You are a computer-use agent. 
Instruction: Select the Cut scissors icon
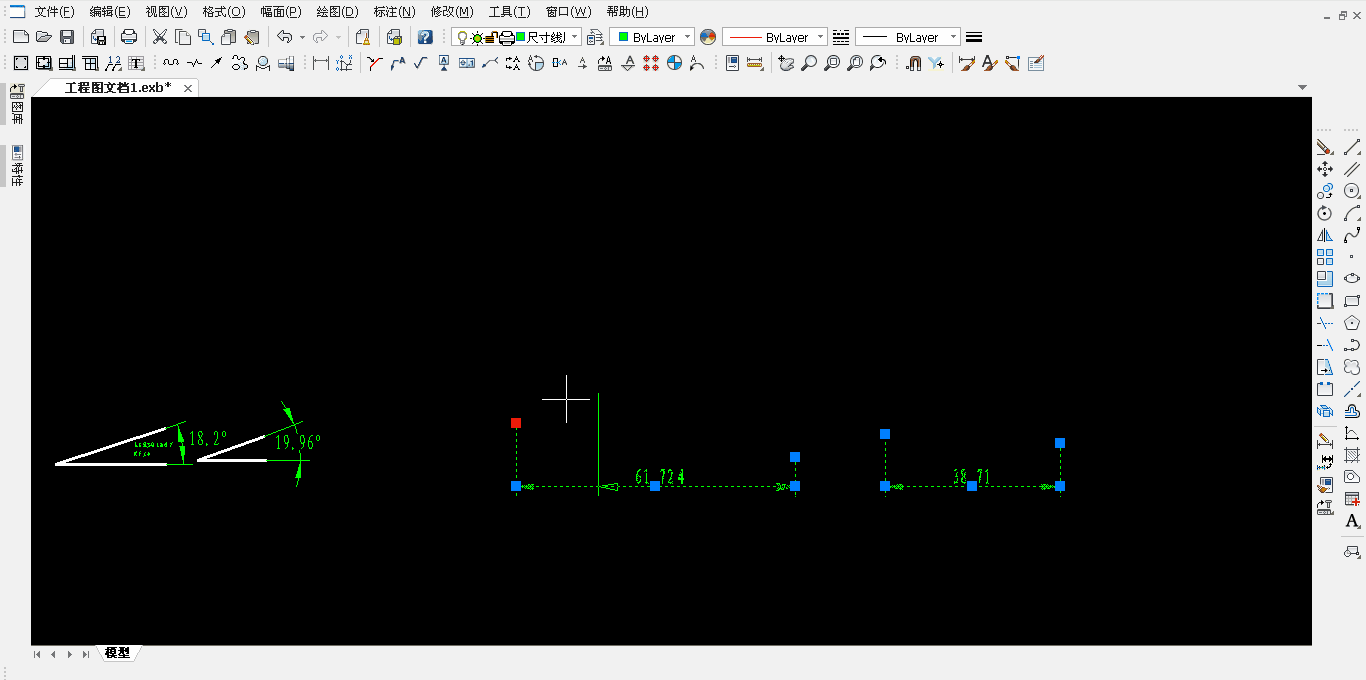click(159, 37)
